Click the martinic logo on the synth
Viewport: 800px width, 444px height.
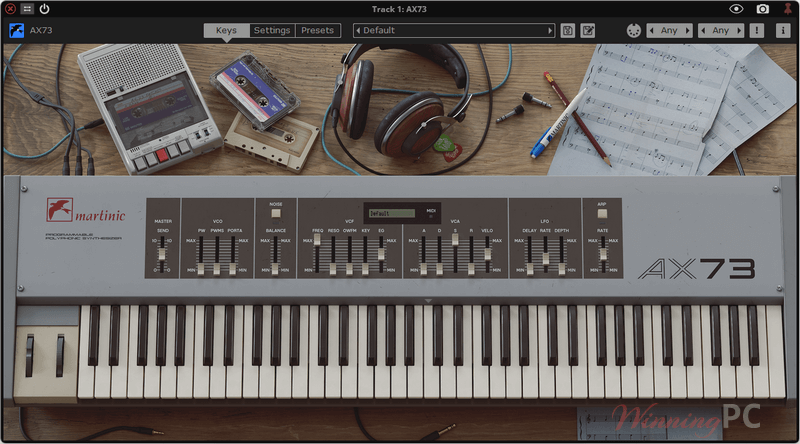pyautogui.click(x=85, y=210)
